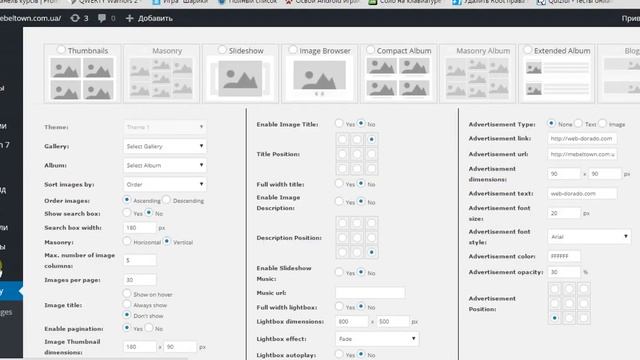Viewport: 640px width, 360px height.
Task: Open the Select Gallery dropdown
Action: point(165,146)
